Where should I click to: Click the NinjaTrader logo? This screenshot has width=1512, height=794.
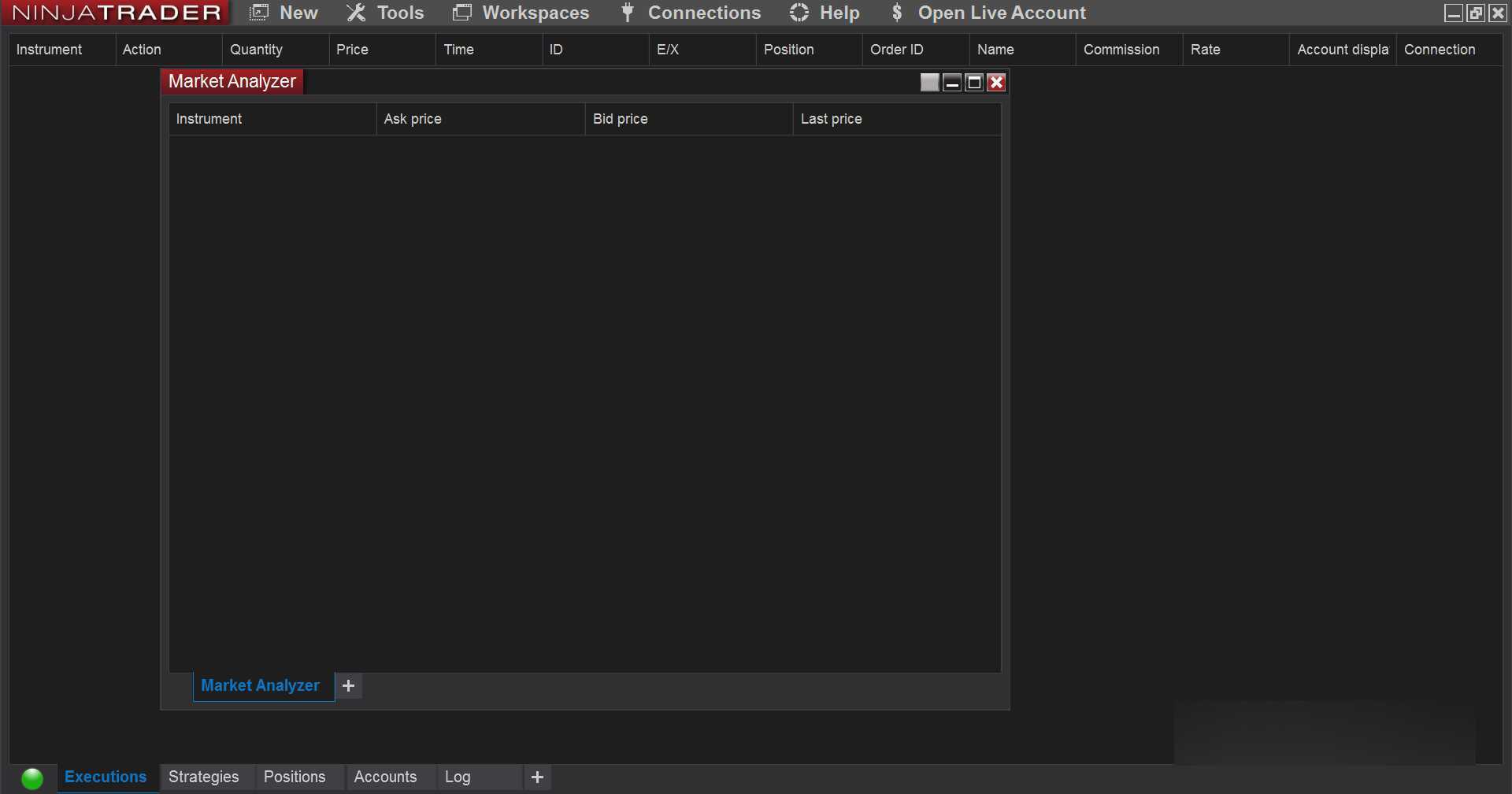[117, 13]
